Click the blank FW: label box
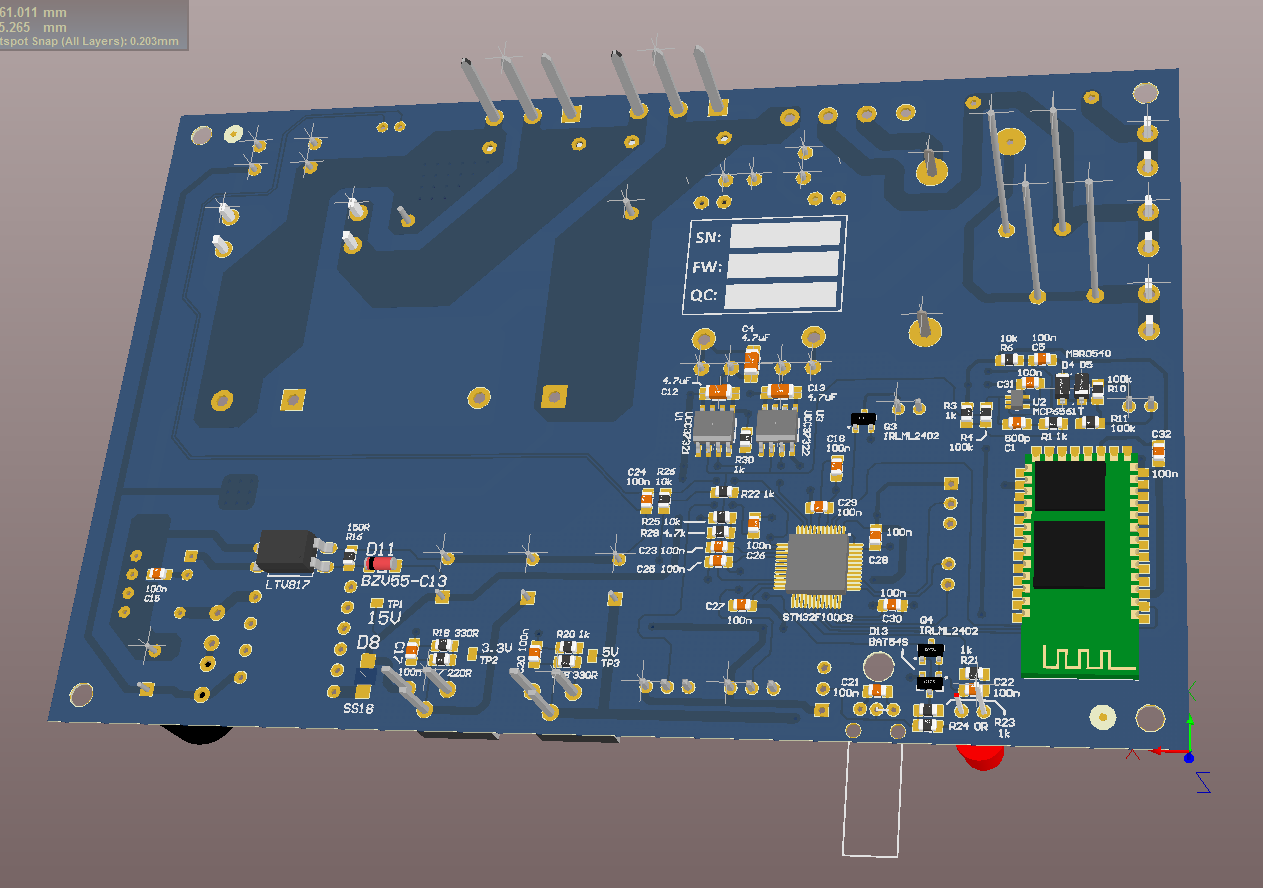The height and width of the screenshot is (888, 1263). tap(782, 265)
